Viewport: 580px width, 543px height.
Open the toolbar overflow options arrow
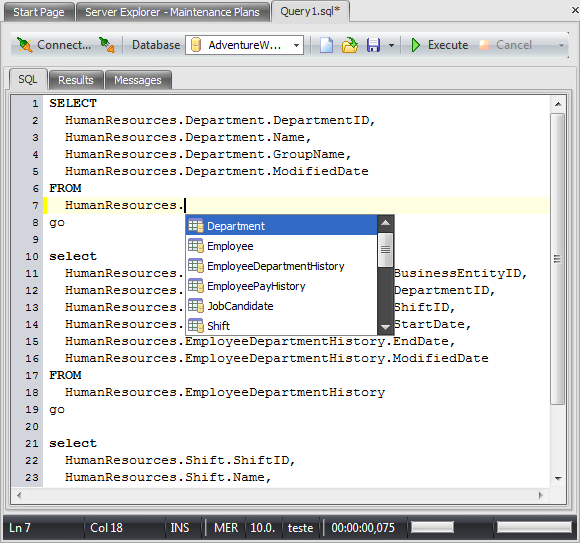tap(561, 45)
